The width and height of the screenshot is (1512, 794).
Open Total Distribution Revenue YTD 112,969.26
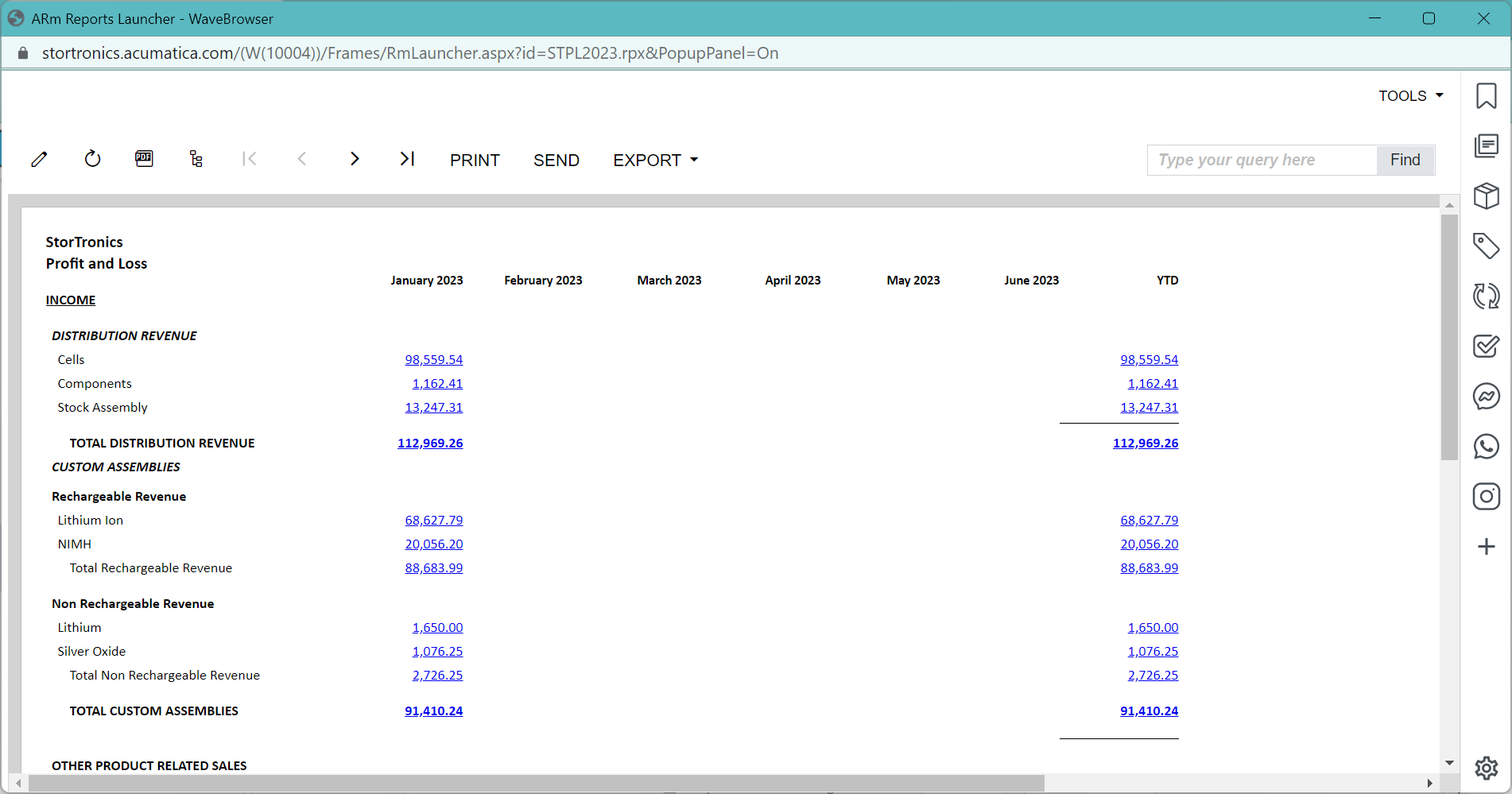tap(1146, 443)
